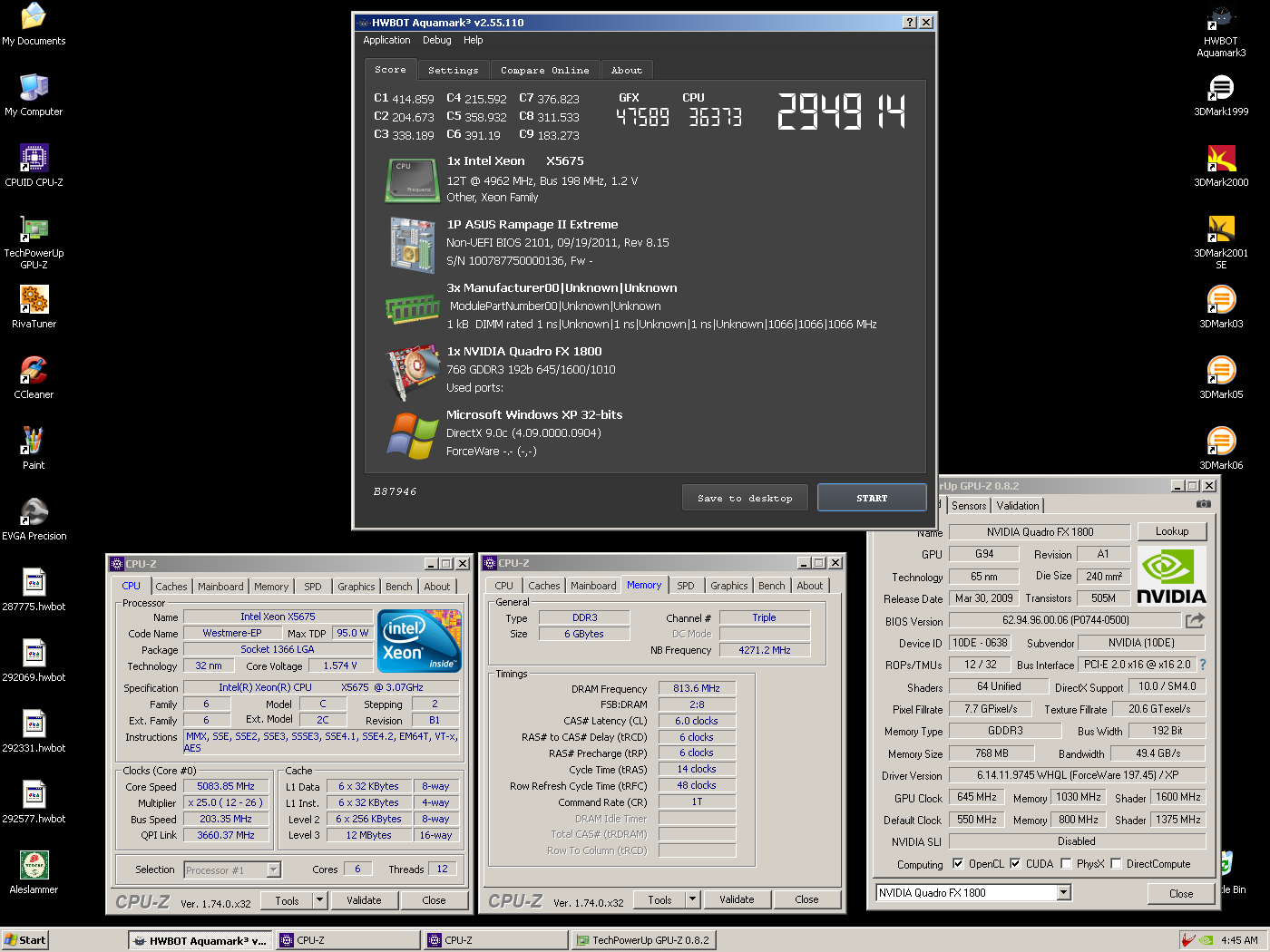Screen dimensions: 1270x952
Task: Toggle the OpenCL checkbox in GPU-Z
Action: (x=958, y=864)
